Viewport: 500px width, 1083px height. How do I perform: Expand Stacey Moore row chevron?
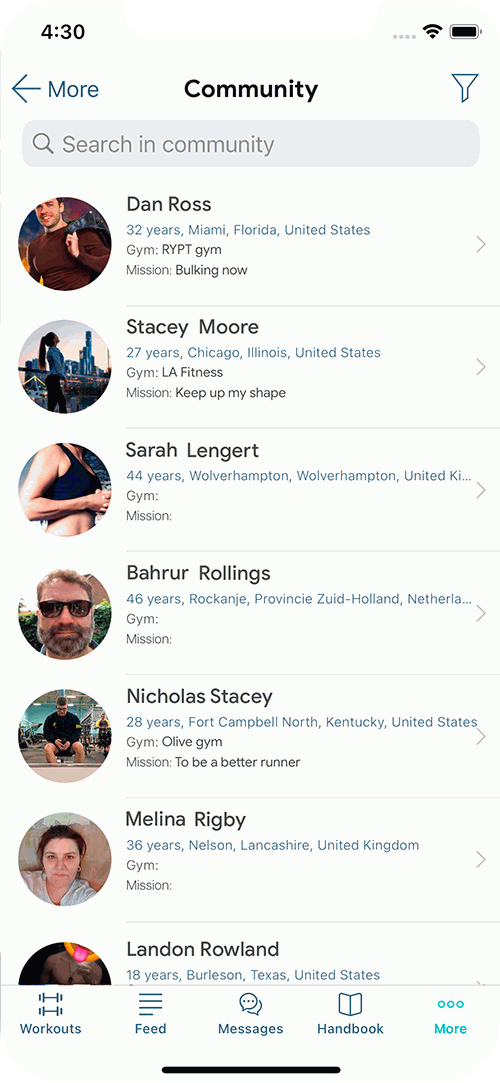(x=481, y=367)
